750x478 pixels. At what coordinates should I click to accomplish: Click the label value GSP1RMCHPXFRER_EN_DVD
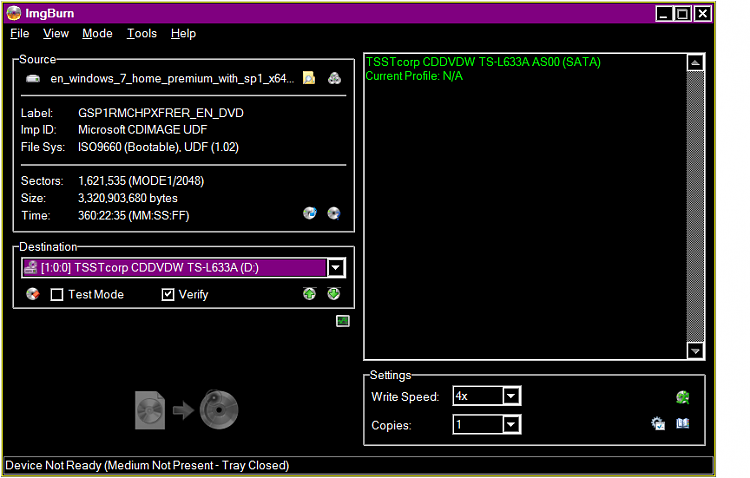(161, 113)
